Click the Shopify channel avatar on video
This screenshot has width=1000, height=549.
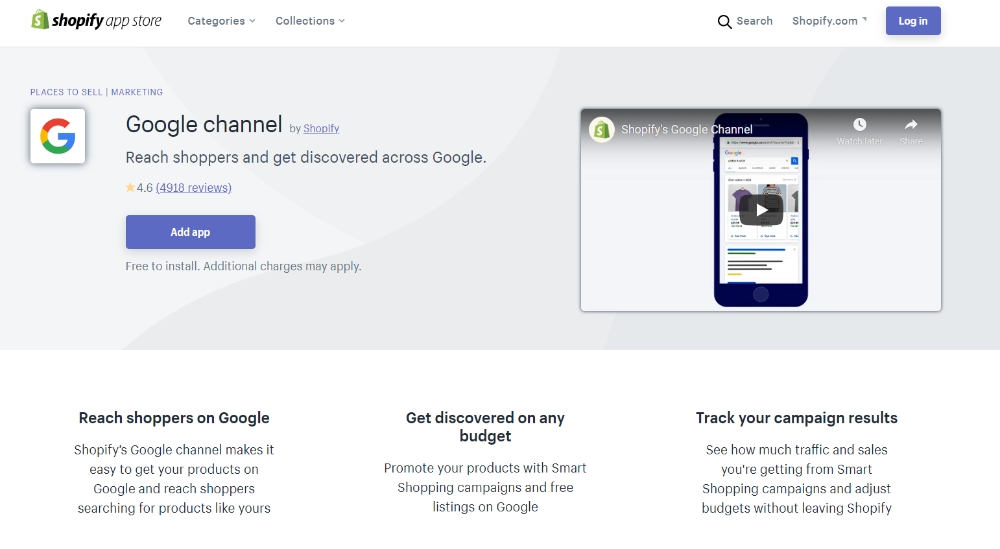[601, 129]
